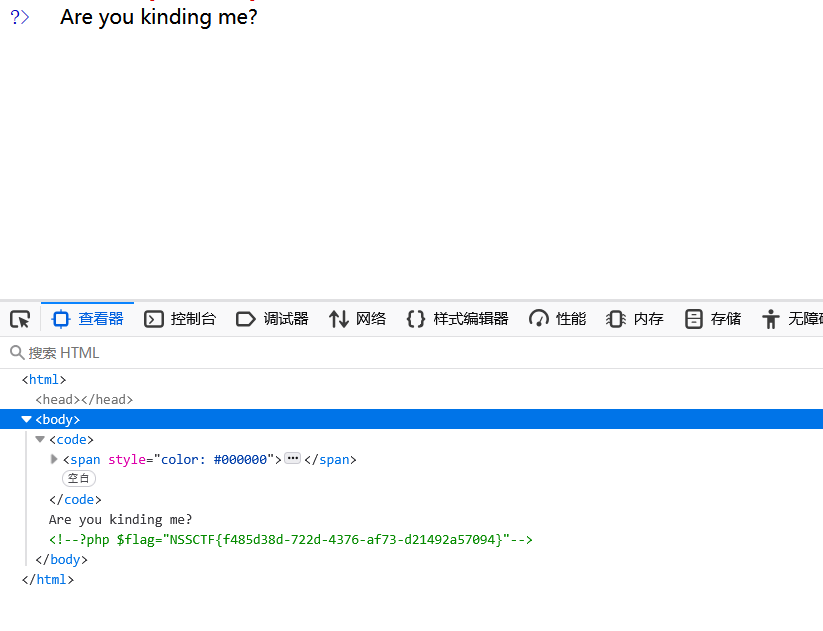
Task: Focus the 搜索 HTML search field
Action: (x=412, y=353)
